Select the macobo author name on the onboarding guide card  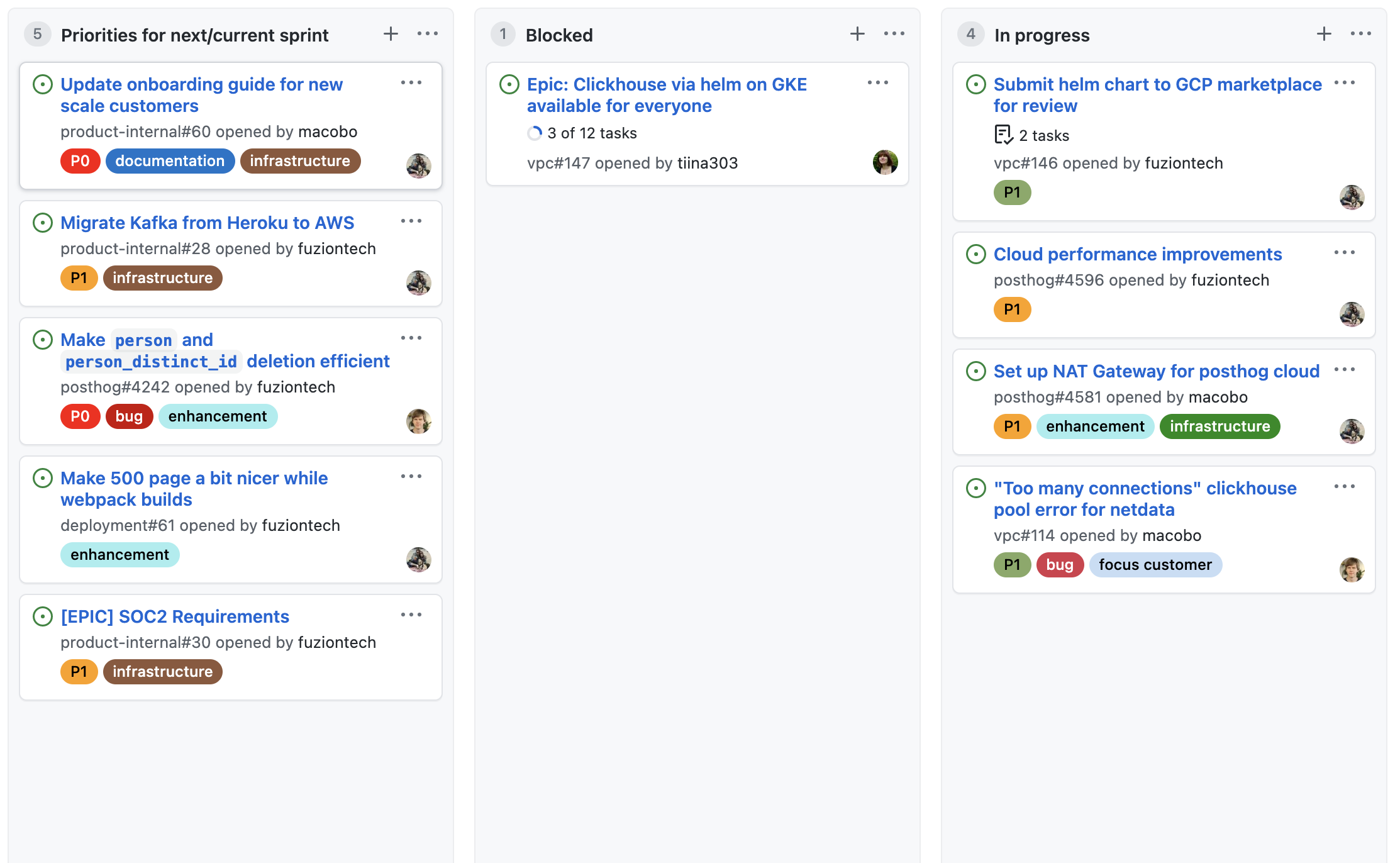click(328, 132)
